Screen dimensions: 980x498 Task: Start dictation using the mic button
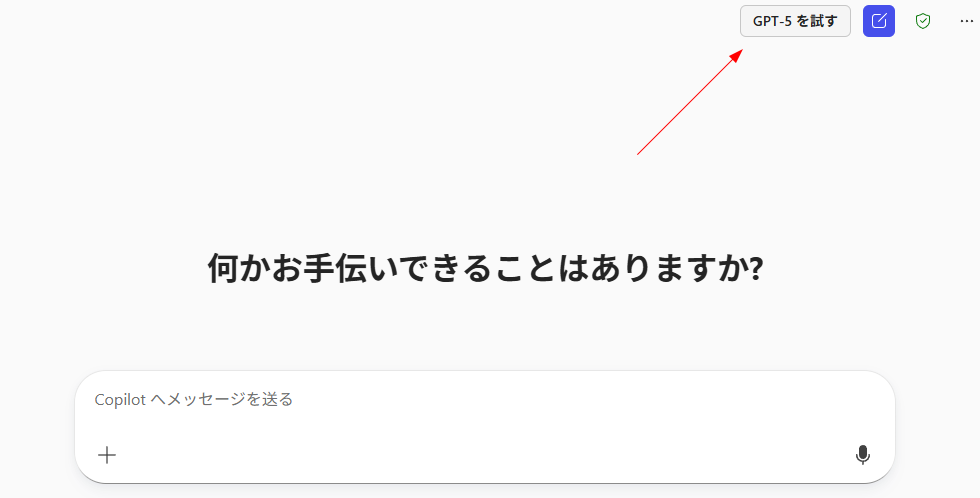click(x=862, y=455)
